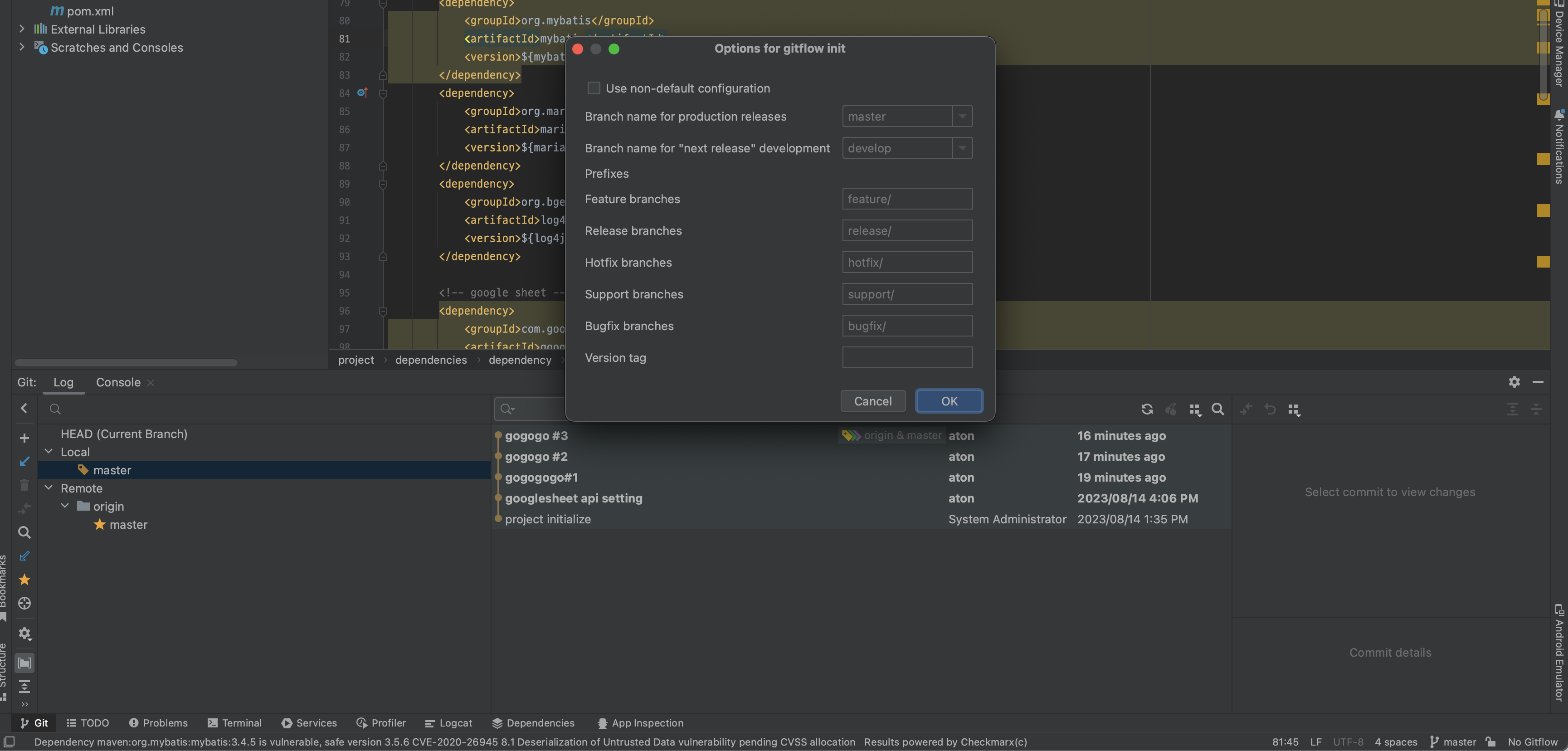Collapse the Remote branches tree node
This screenshot has height=751, width=1568.
(49, 488)
